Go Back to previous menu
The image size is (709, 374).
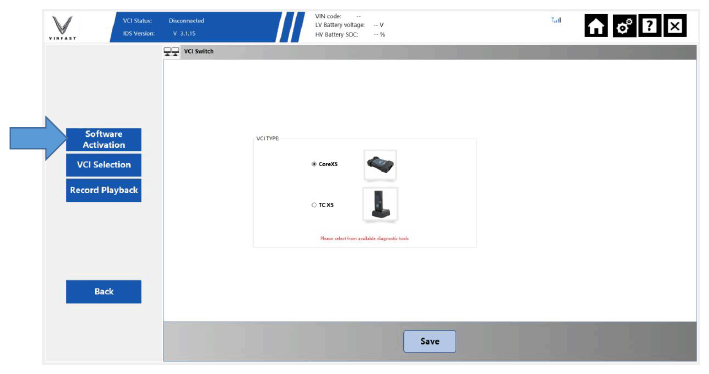(104, 292)
